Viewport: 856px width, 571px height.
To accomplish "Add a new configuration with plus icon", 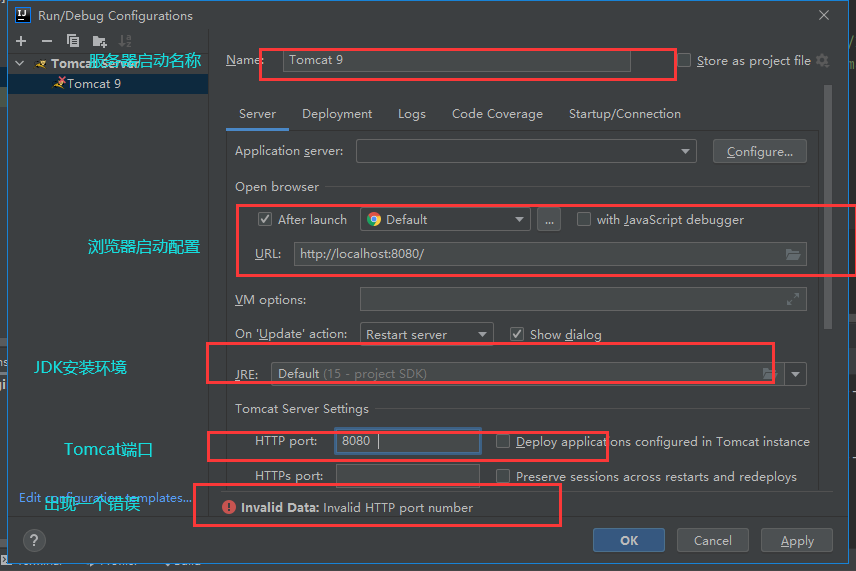I will click(x=21, y=41).
